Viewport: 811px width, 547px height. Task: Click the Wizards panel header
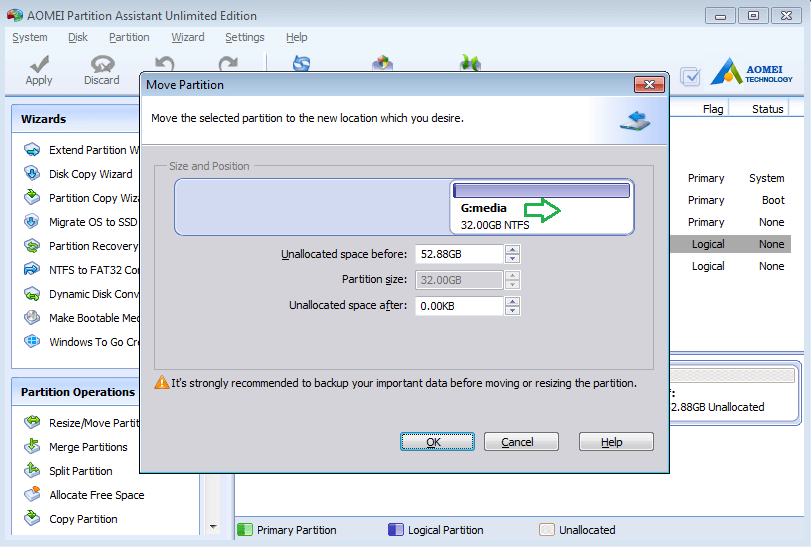coord(76,119)
